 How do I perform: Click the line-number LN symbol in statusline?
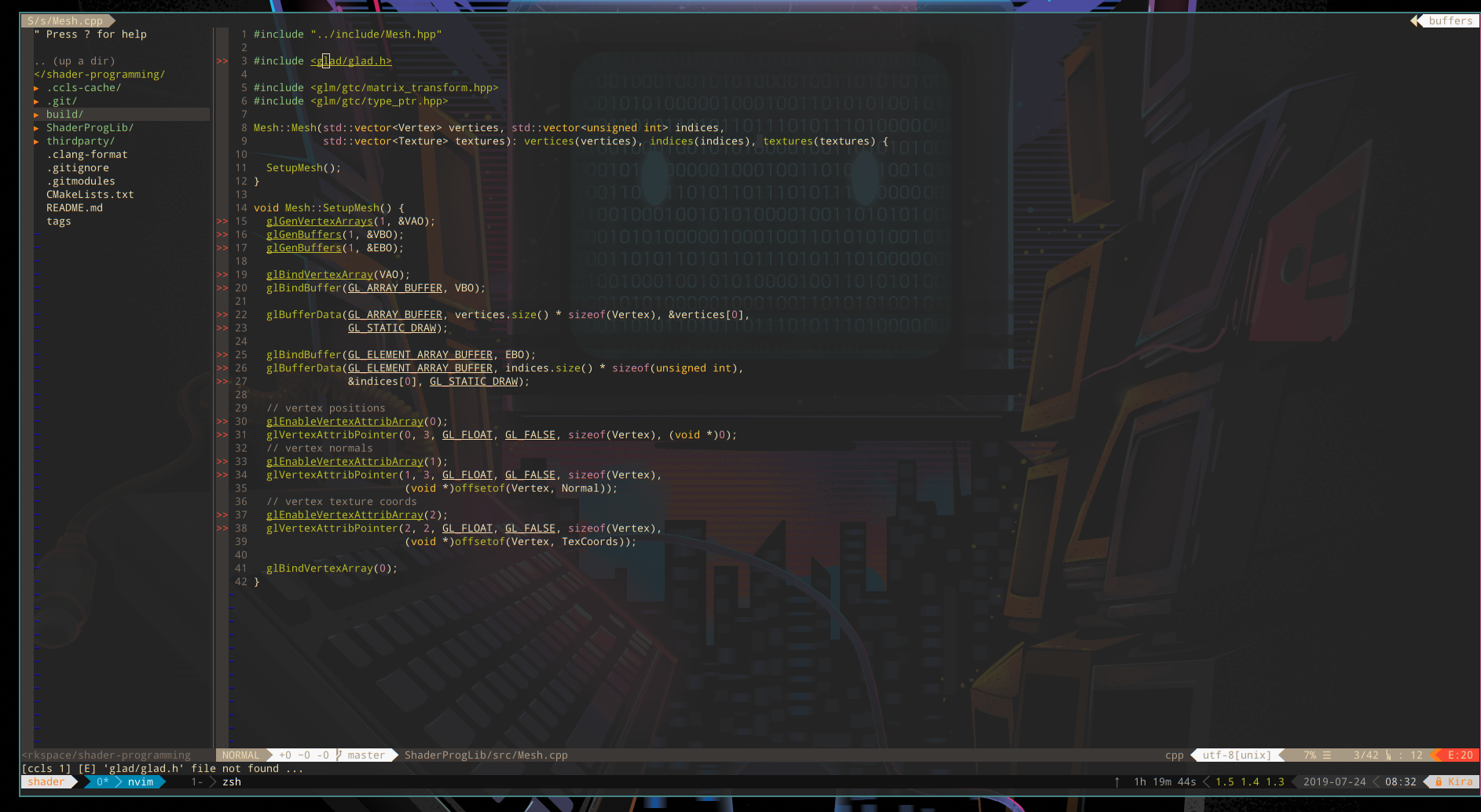(1388, 755)
